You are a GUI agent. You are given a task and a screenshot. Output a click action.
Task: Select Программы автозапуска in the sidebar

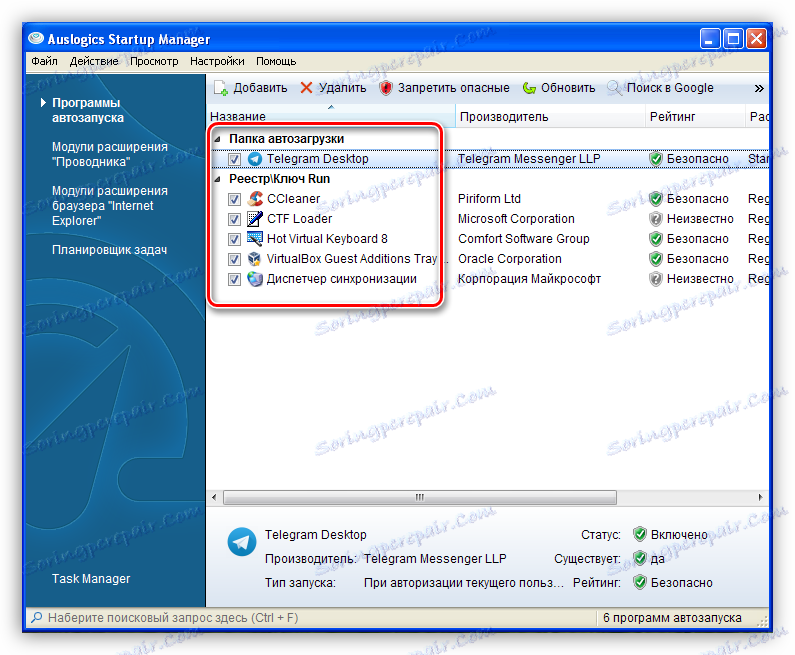[x=88, y=110]
